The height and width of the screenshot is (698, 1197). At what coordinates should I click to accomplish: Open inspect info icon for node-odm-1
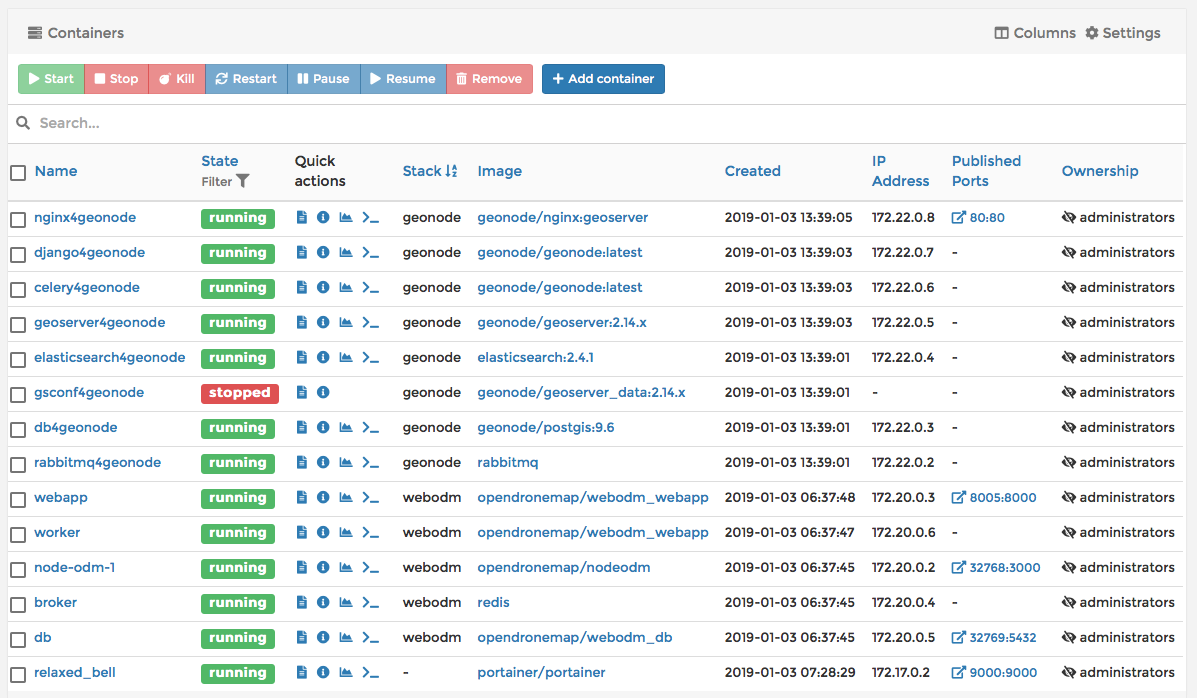pos(323,567)
